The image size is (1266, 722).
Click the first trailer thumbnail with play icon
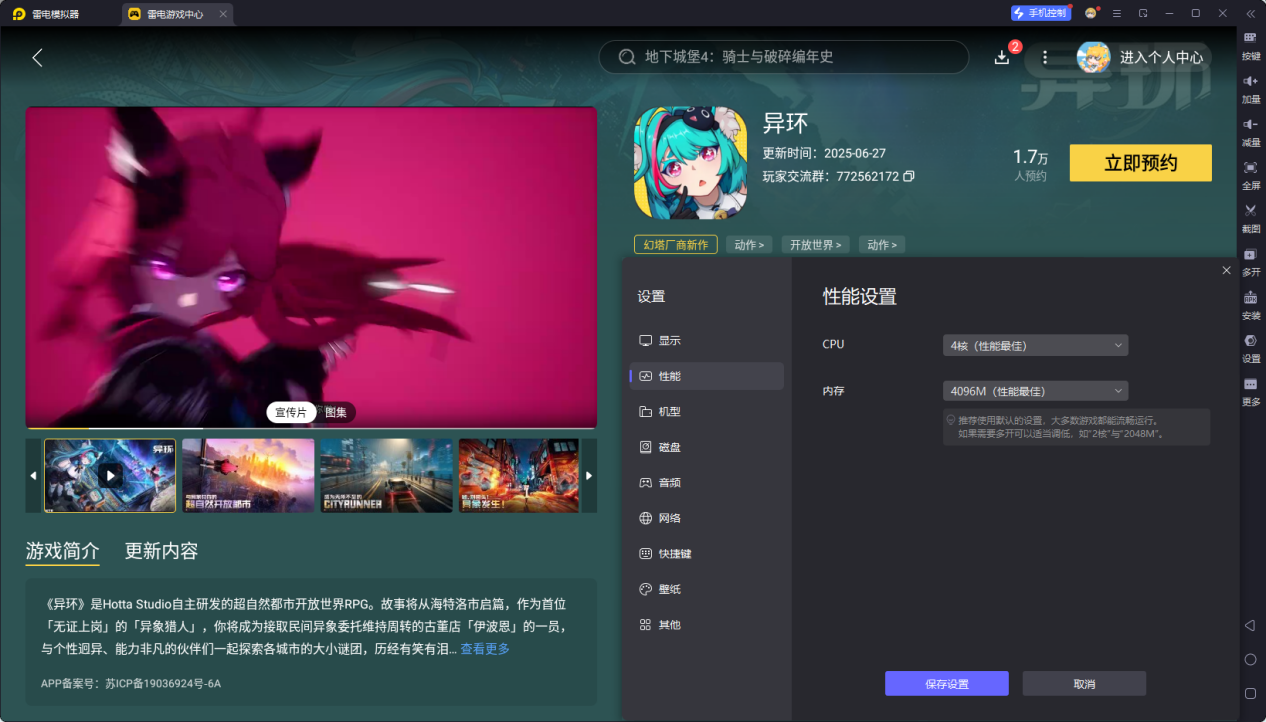tap(110, 476)
